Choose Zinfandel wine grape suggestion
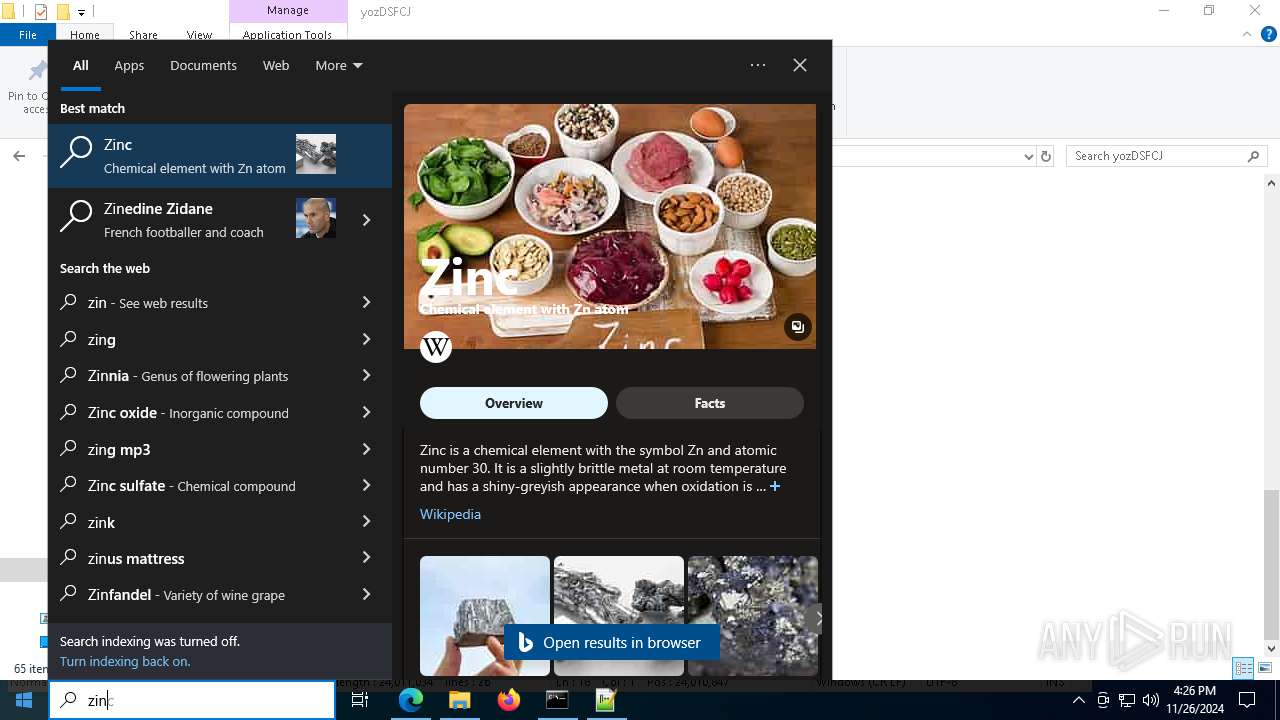 point(195,595)
